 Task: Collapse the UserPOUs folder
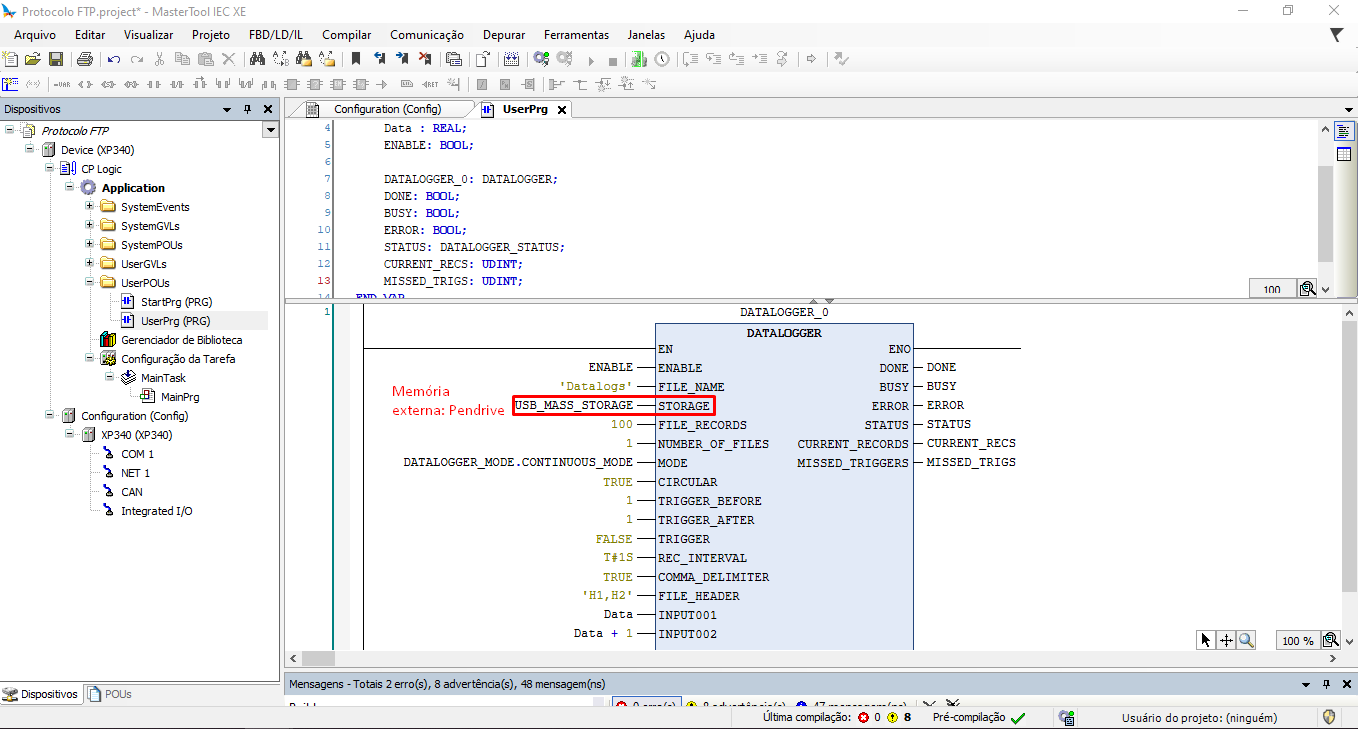89,283
